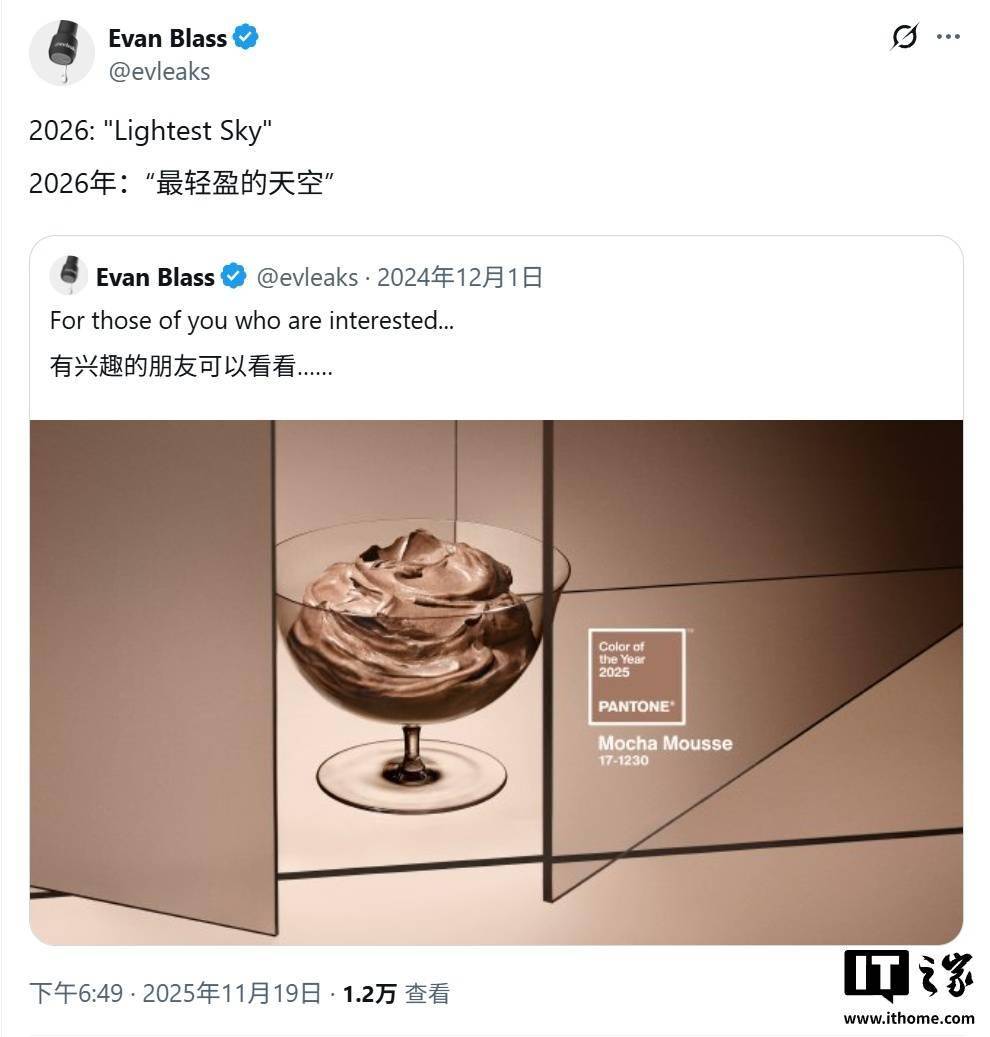Screen dimensions: 990x1037
Task: Open quoted tweet via "For those of you" text
Action: [252, 321]
